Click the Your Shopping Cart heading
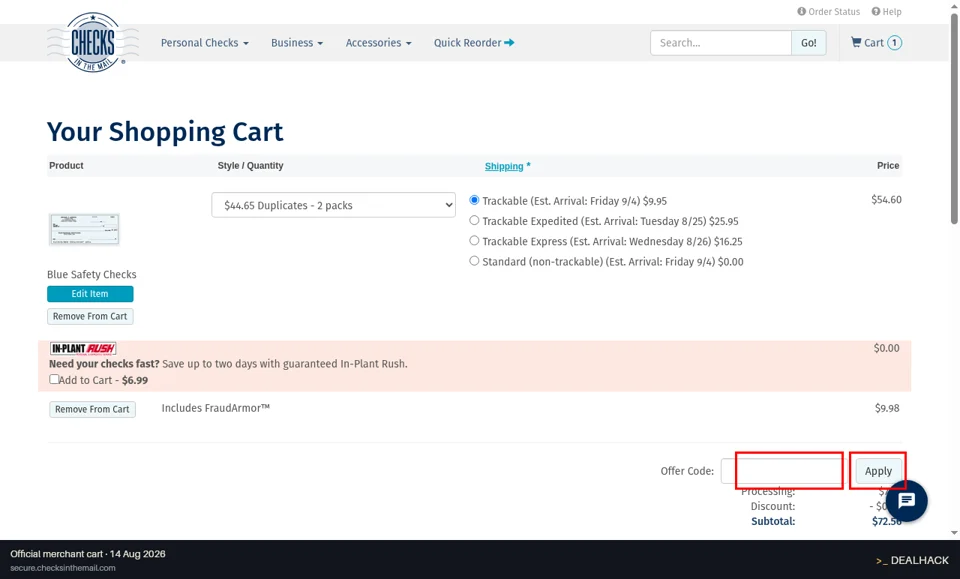Screen dimensions: 960x579 pos(165,132)
